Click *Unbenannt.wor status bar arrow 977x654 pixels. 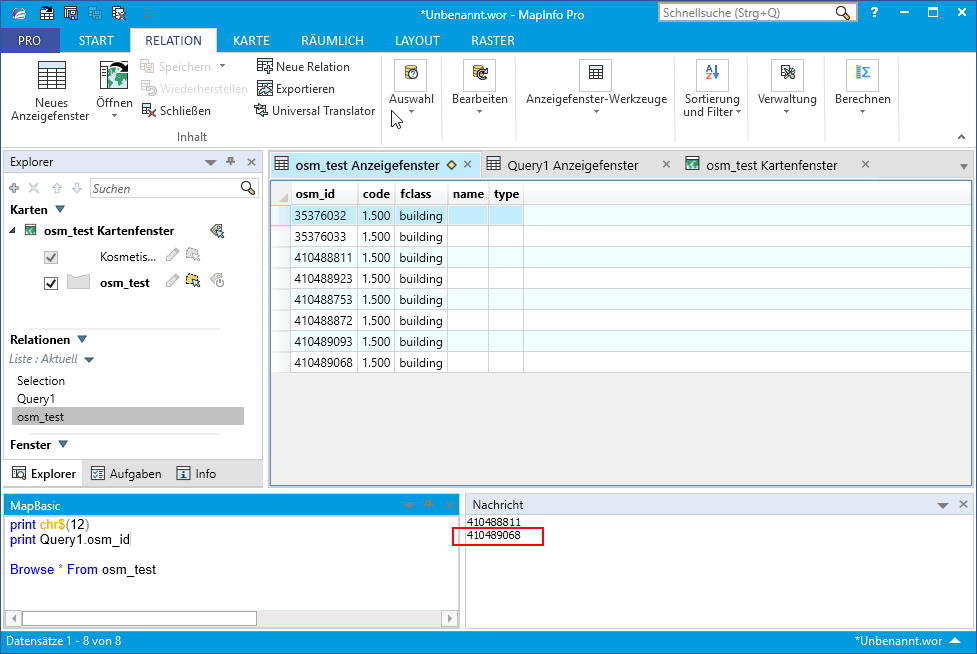pos(955,641)
